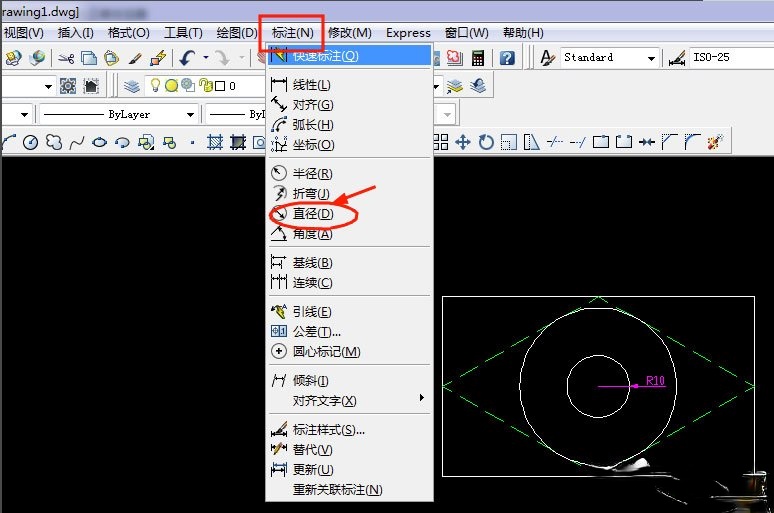Choose 直径(D) dimension menu item
Screen dimensions: 774x513
point(349,214)
